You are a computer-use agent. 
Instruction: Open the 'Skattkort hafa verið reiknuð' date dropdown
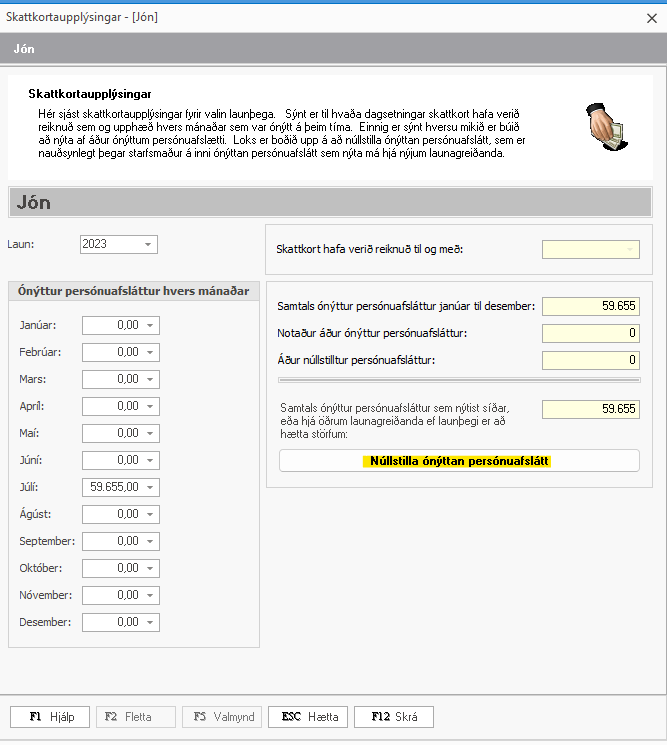[x=630, y=249]
